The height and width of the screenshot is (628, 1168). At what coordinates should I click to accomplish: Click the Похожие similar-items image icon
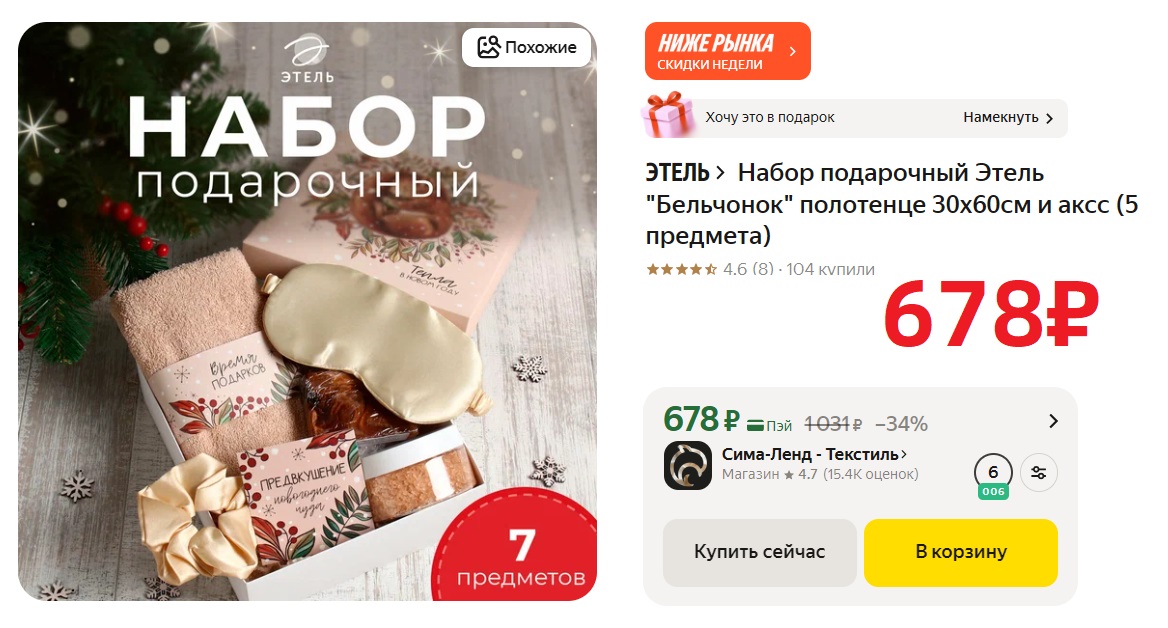(489, 47)
